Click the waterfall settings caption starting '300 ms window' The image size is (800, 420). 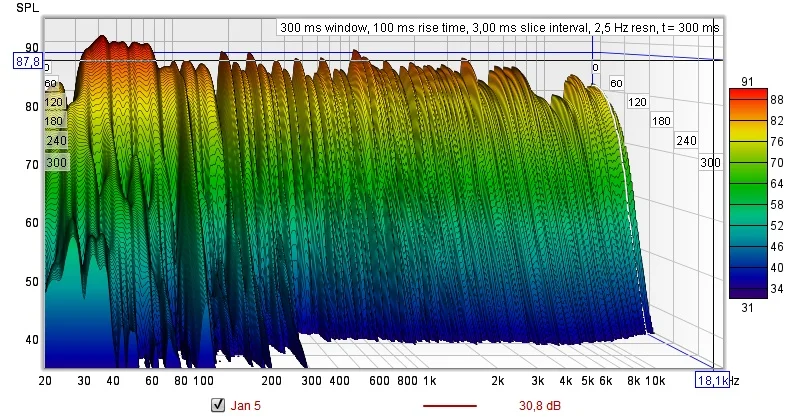(x=499, y=28)
